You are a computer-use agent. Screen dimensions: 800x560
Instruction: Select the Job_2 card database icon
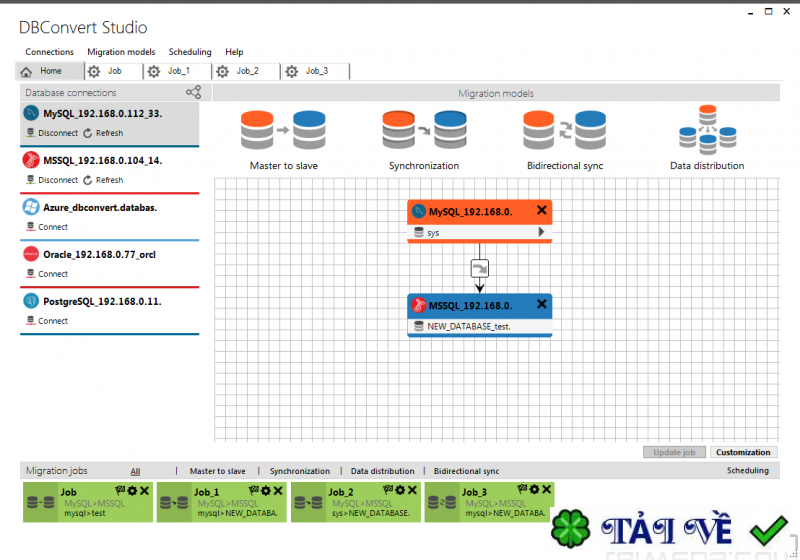click(309, 502)
